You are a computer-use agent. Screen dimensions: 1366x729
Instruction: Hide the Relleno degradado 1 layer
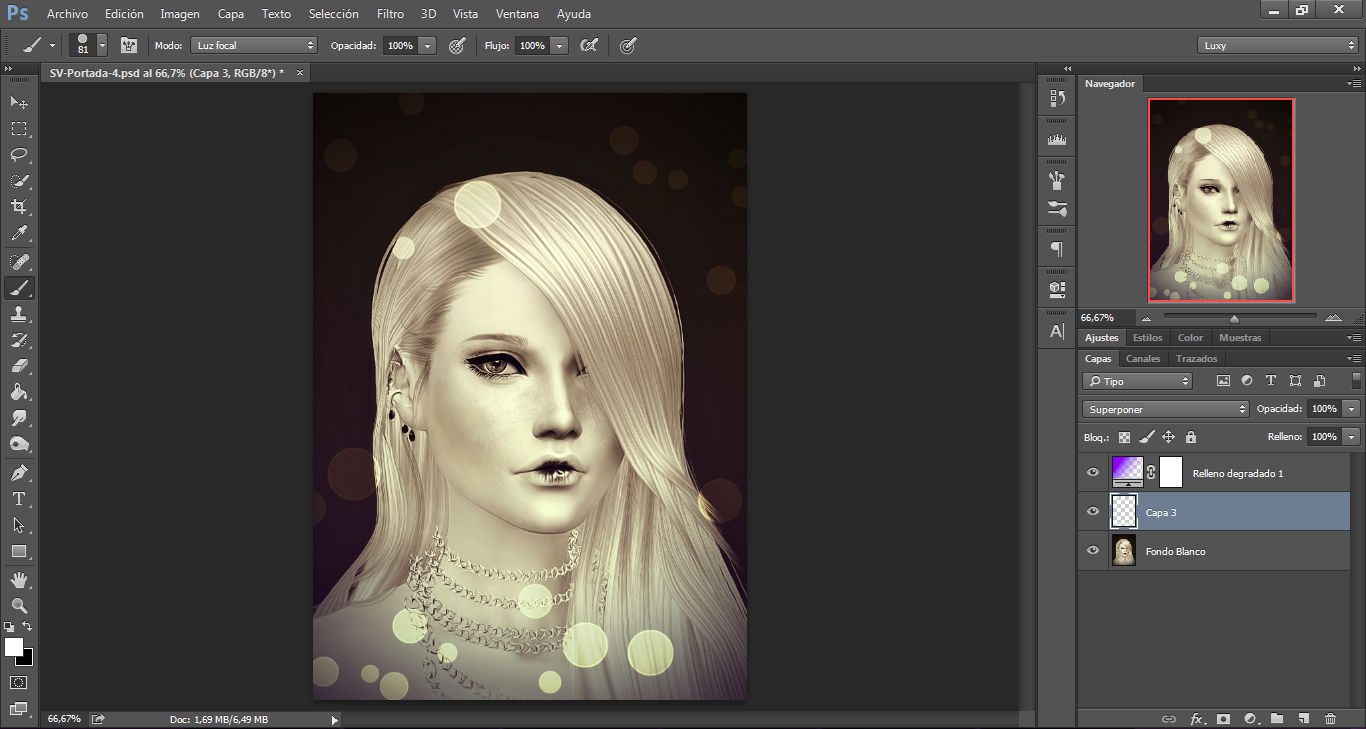click(1093, 472)
